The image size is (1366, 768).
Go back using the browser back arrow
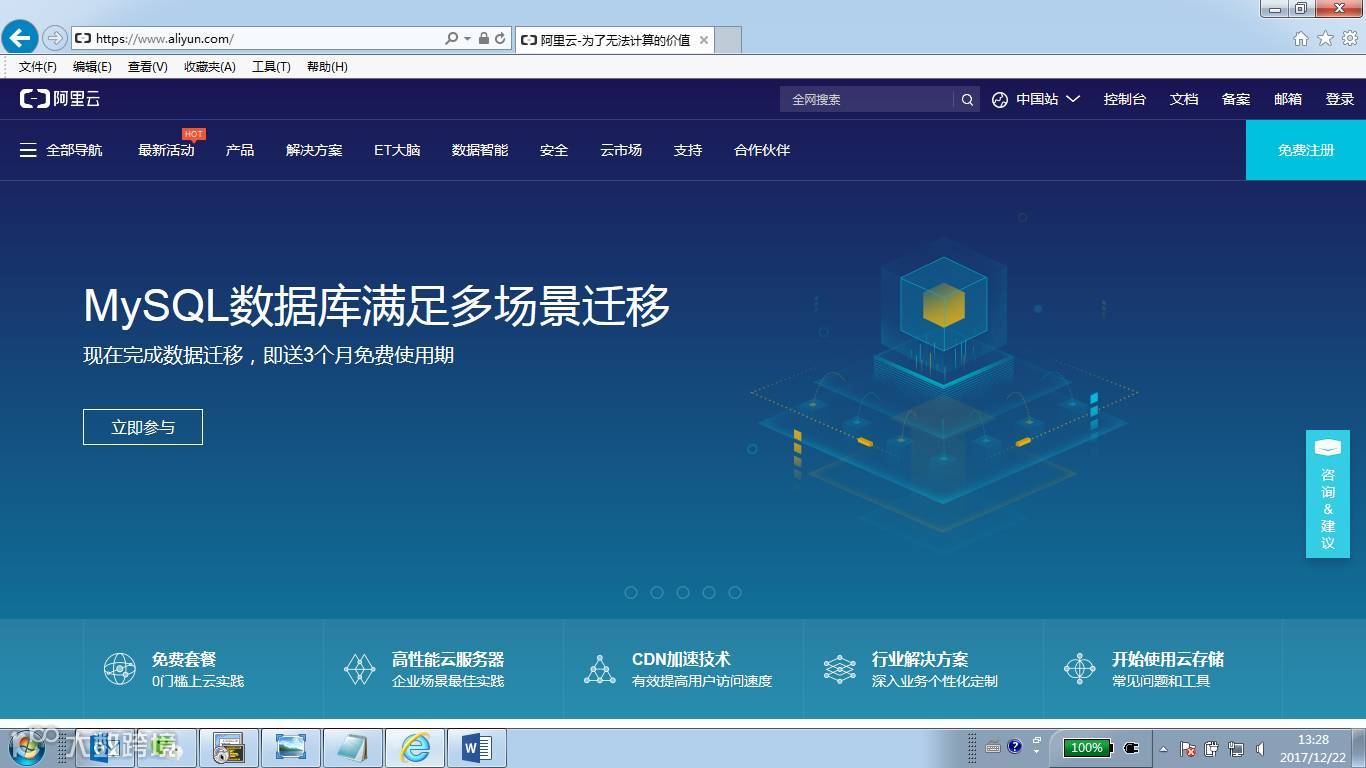coord(20,38)
